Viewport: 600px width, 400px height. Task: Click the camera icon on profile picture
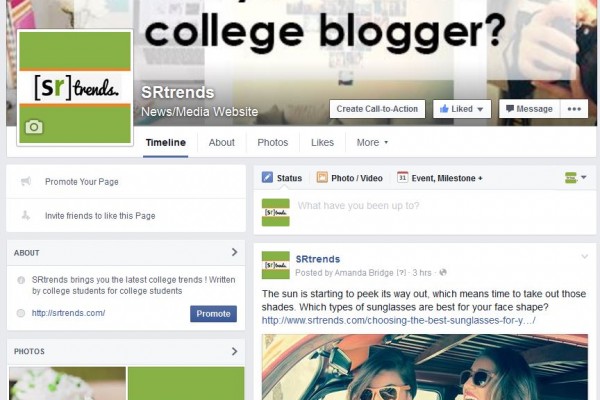pyautogui.click(x=34, y=127)
